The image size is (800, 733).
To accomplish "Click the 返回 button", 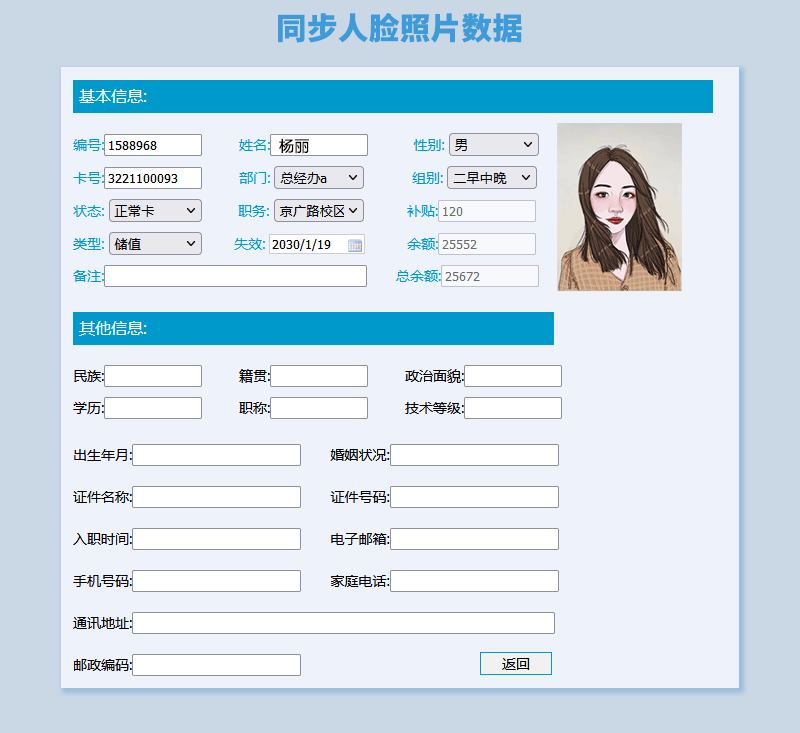I will pyautogui.click(x=515, y=664).
